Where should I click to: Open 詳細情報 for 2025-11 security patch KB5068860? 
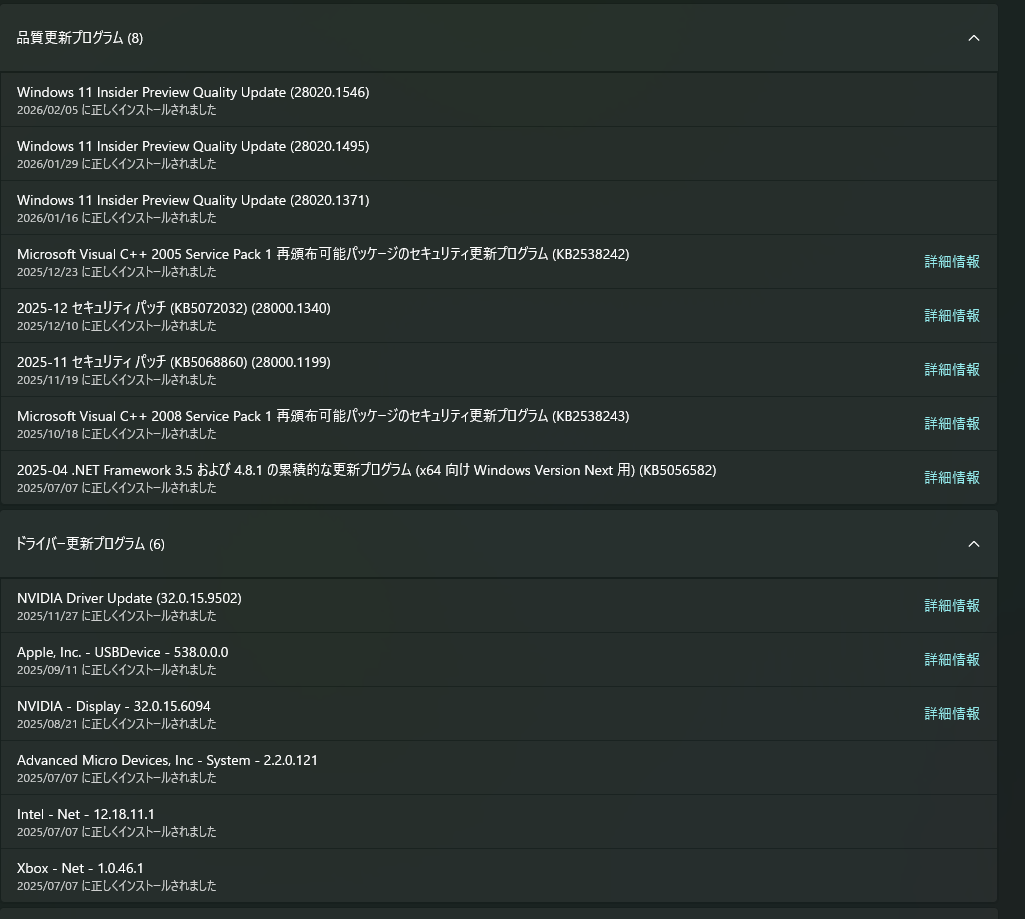952,369
